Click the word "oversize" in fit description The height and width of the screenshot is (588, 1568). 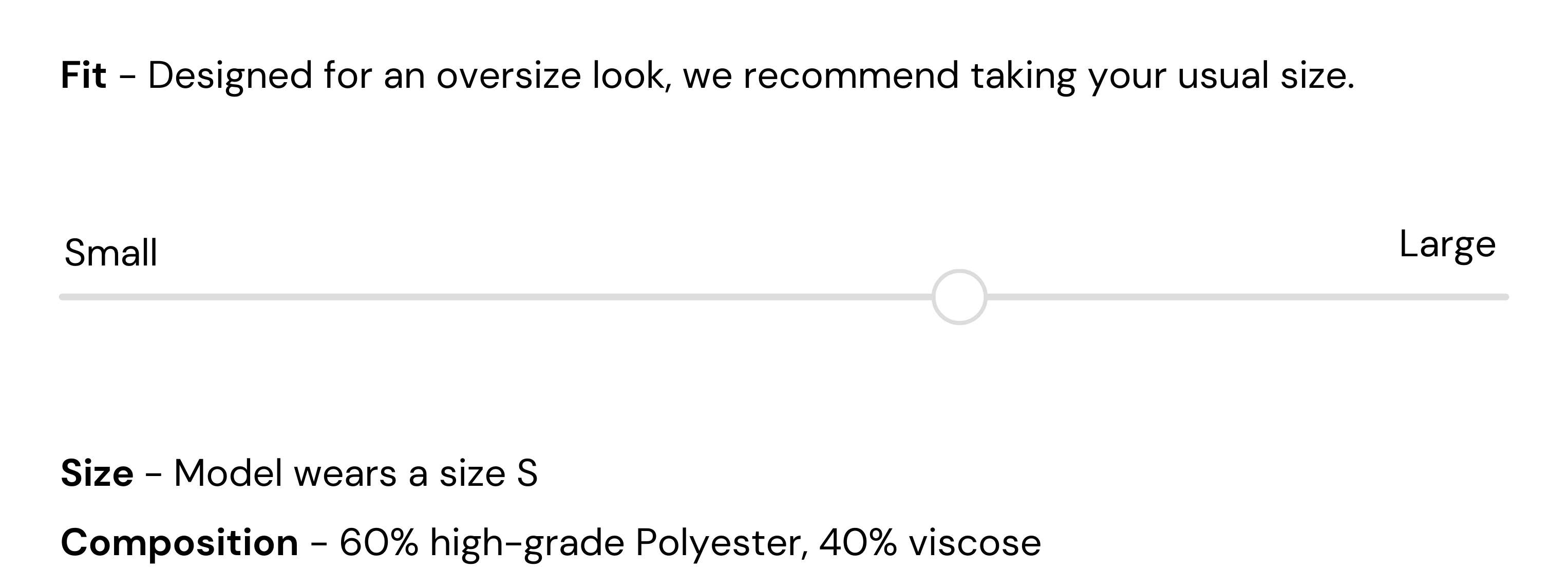pyautogui.click(x=509, y=76)
